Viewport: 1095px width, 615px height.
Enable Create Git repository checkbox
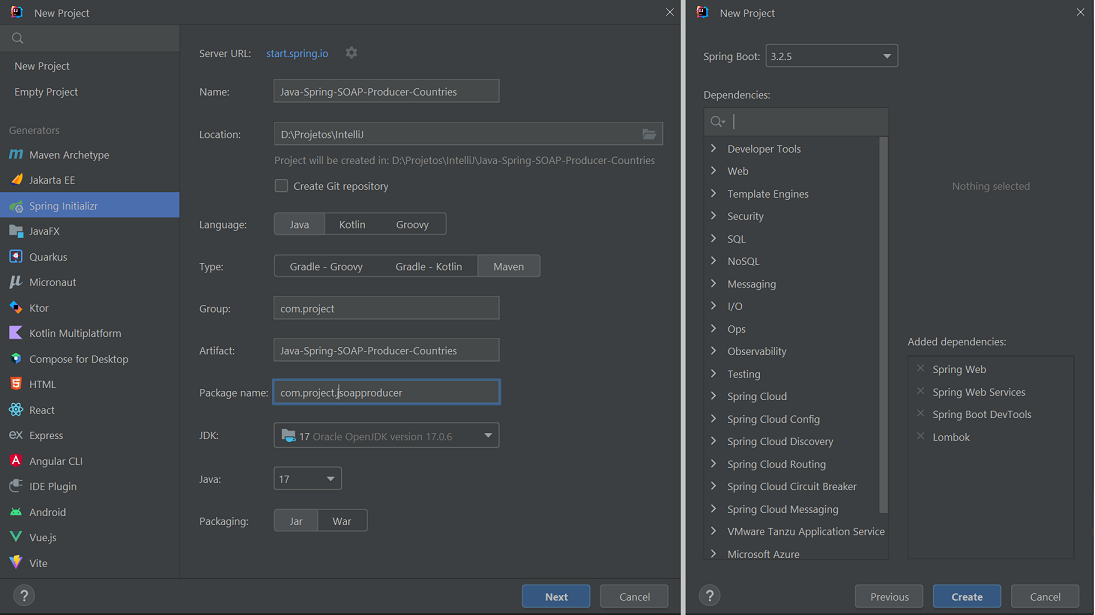point(281,186)
